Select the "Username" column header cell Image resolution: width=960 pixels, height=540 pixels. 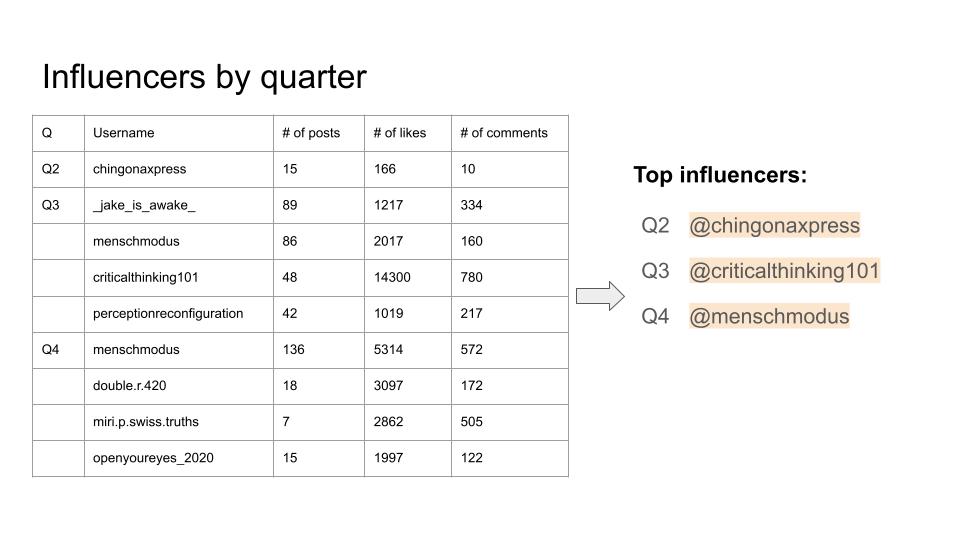178,133
